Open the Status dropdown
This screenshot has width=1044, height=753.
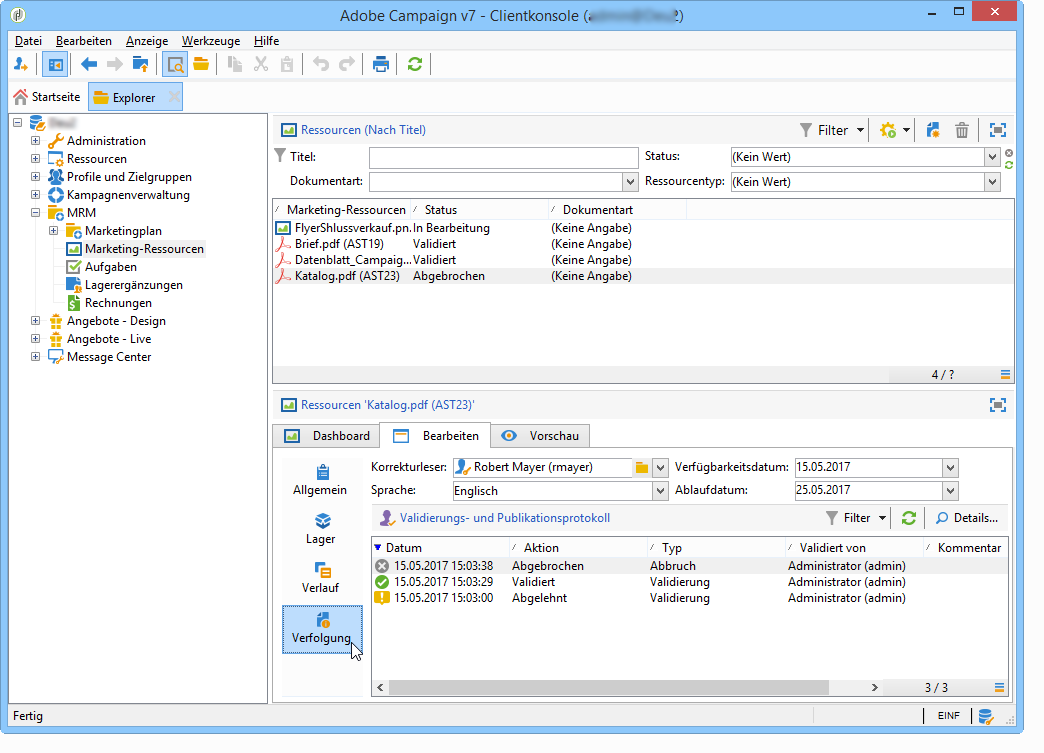[991, 157]
